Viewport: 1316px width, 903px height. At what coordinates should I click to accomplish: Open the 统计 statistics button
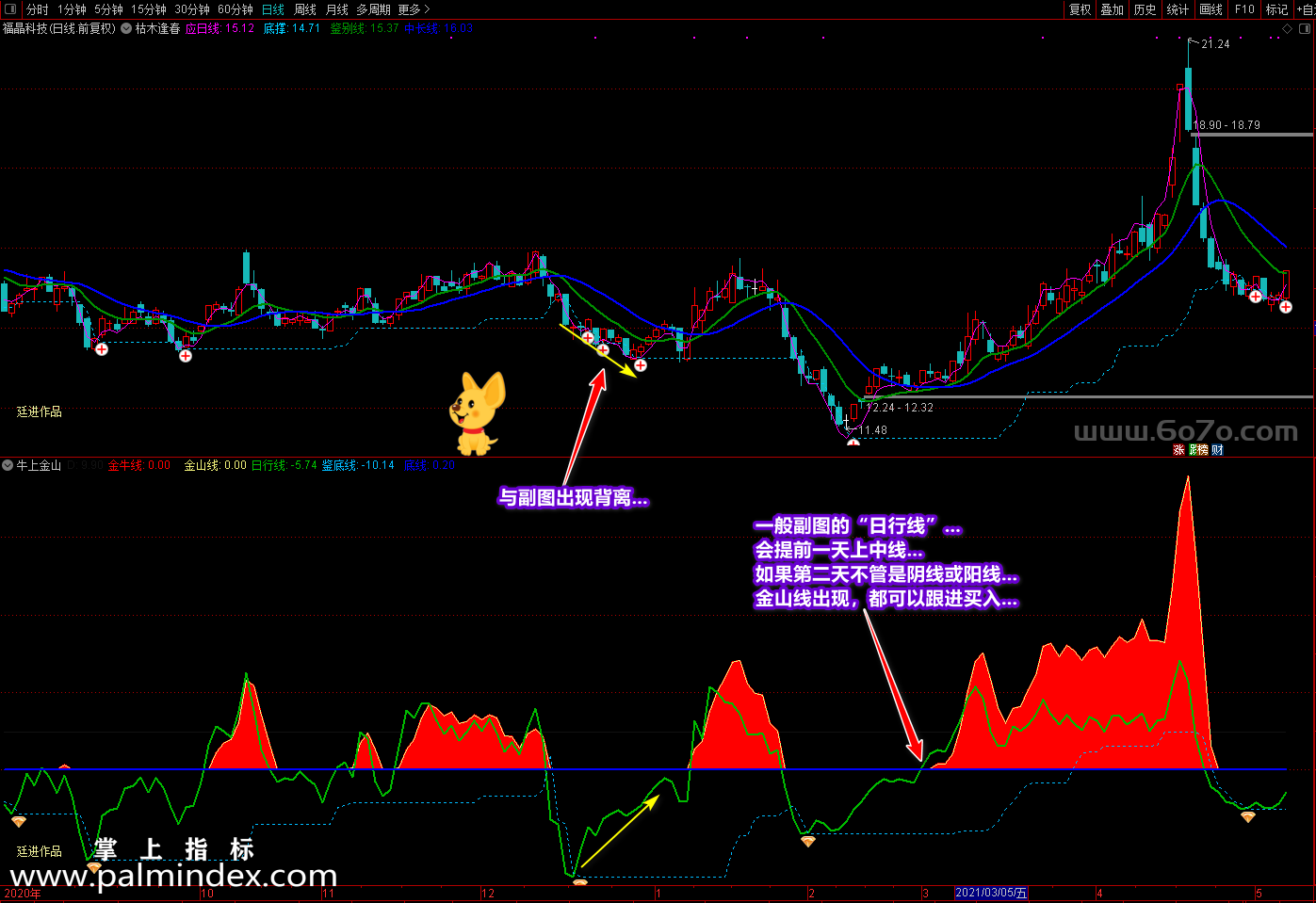tap(1178, 9)
